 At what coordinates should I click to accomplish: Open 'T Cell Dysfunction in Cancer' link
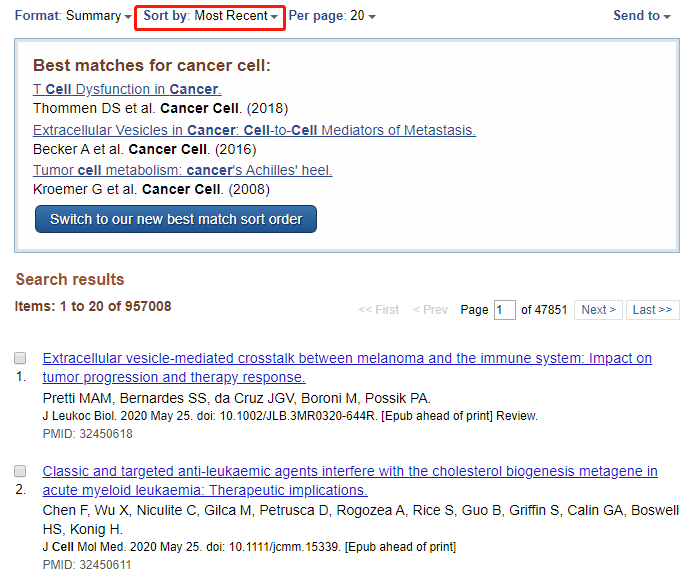(x=127, y=89)
